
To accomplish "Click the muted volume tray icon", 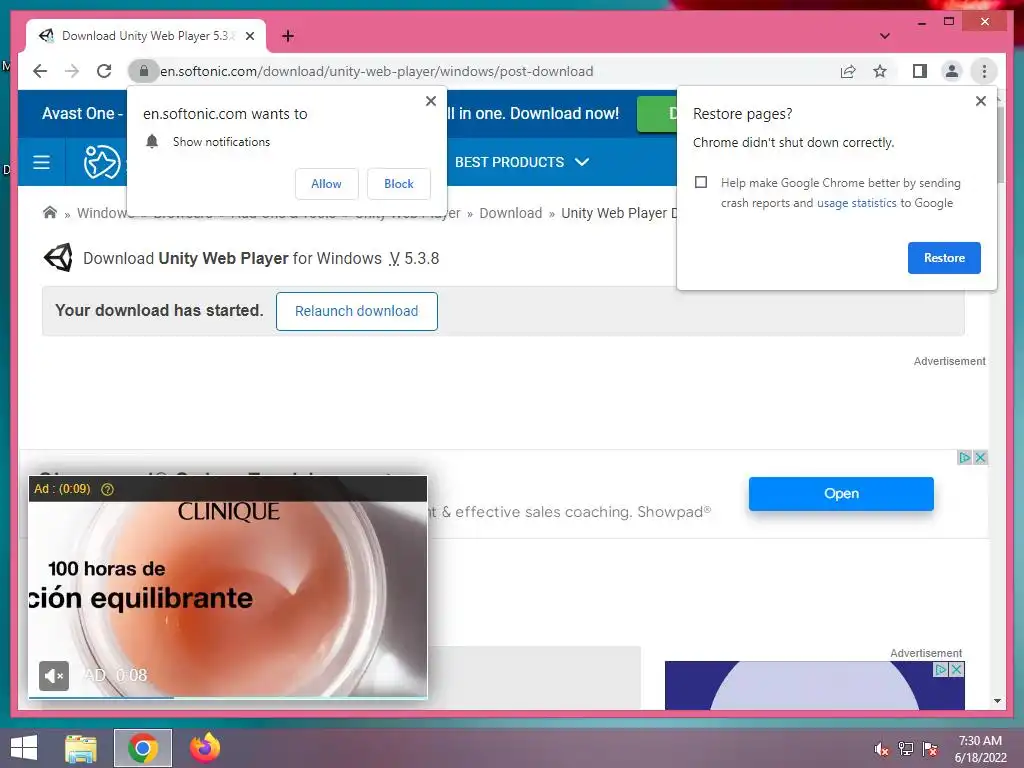I will pos(881,749).
